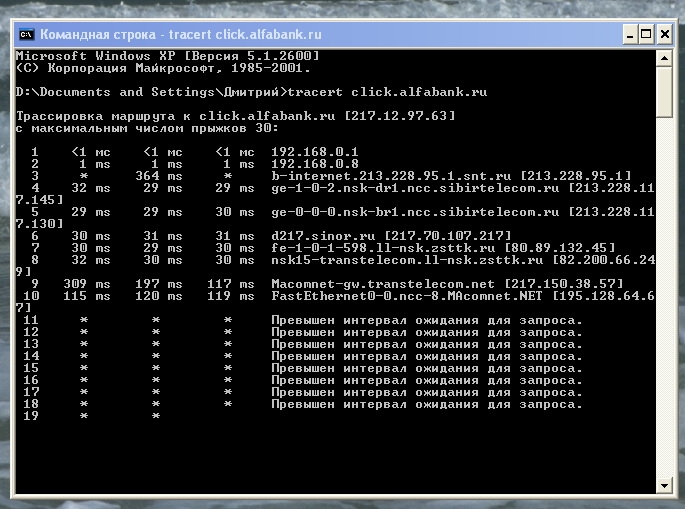Screen dimensions: 685x509
Task: Close the tracert command window
Action: click(664, 35)
